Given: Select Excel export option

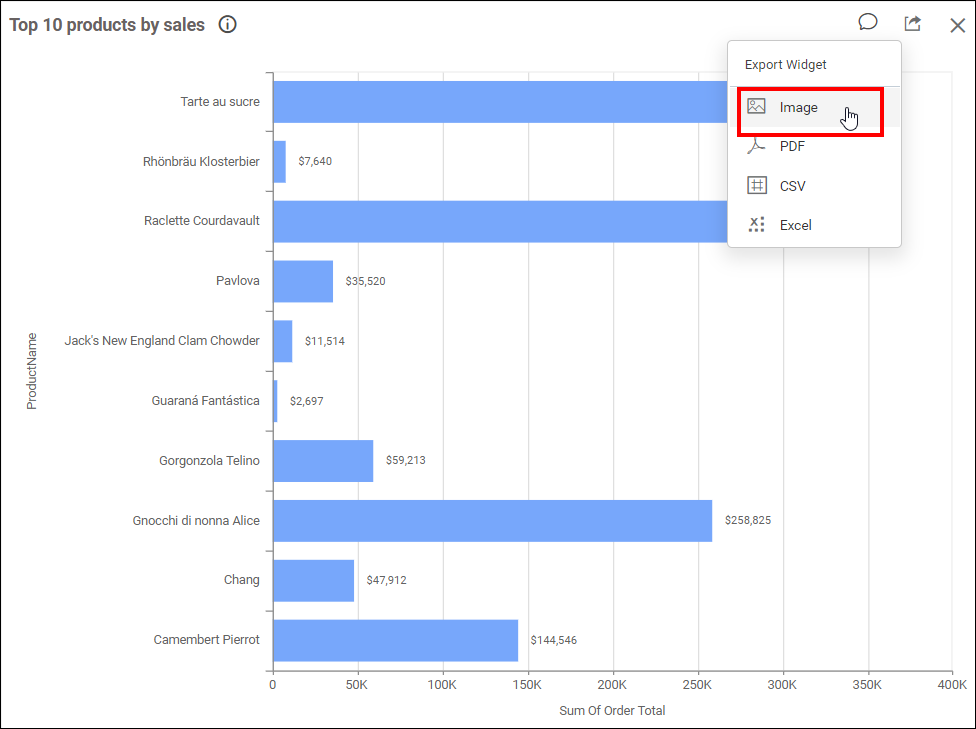Looking at the screenshot, I should [795, 225].
